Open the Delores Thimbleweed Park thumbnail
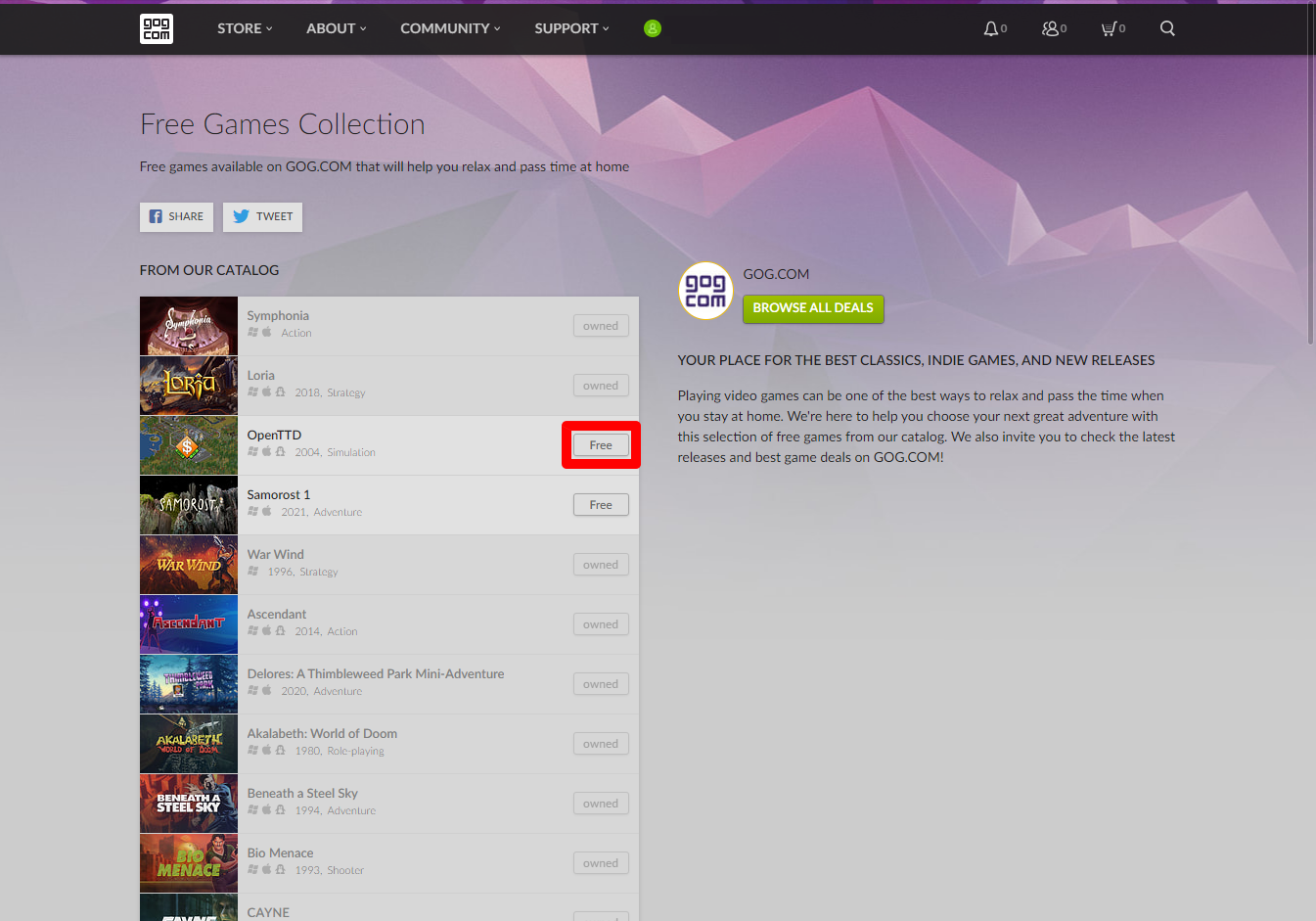This screenshot has width=1316, height=921. click(189, 684)
